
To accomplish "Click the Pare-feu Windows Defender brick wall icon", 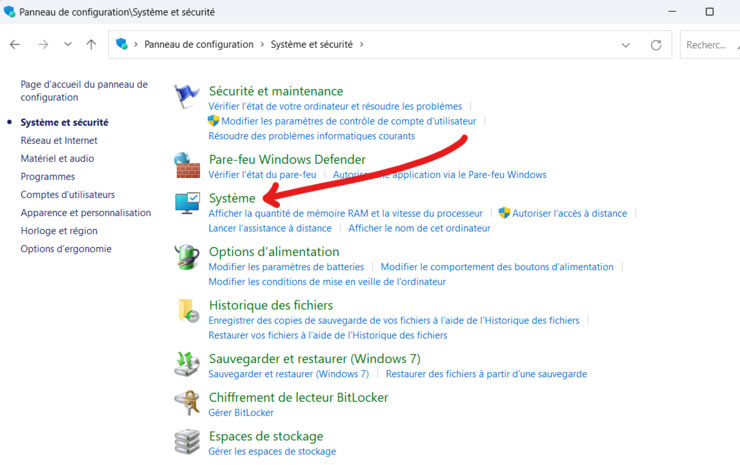I will (x=187, y=165).
